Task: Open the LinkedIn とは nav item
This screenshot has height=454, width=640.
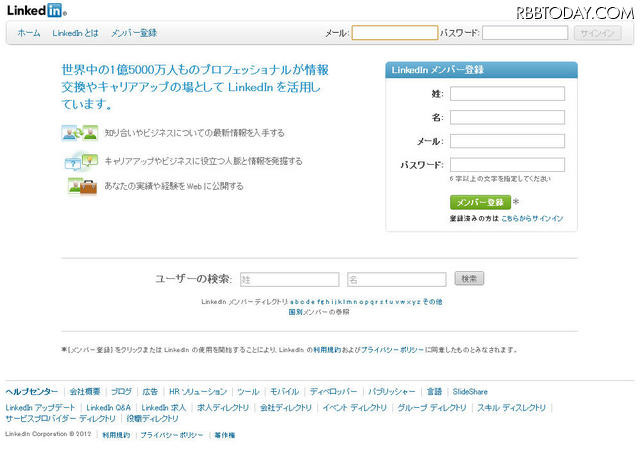Action: [x=76, y=33]
